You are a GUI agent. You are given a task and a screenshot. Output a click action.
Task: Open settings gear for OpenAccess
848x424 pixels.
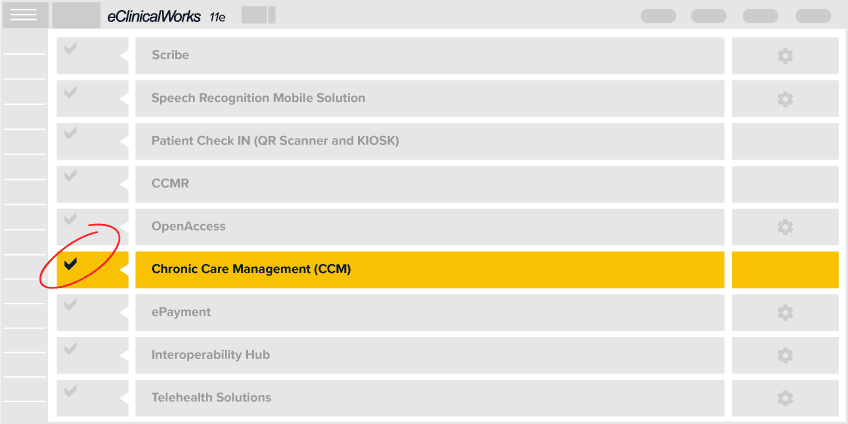point(785,227)
